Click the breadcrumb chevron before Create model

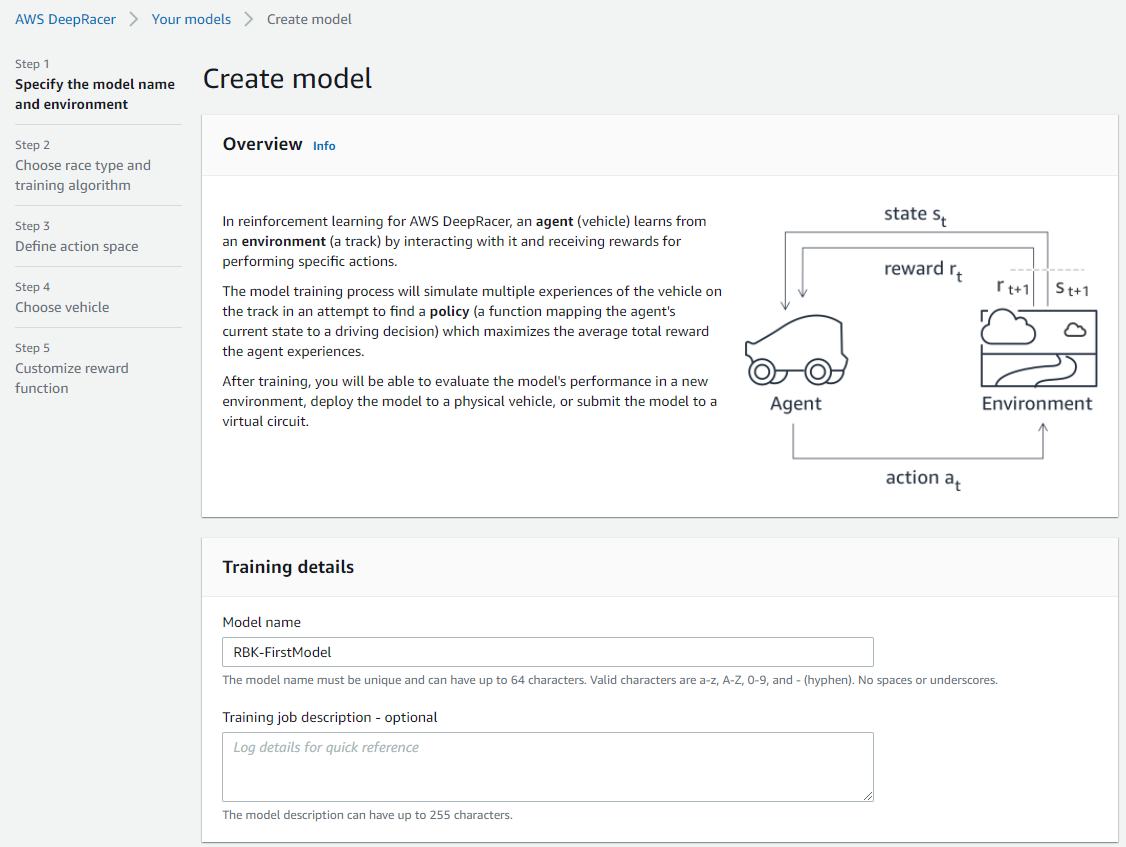click(x=248, y=19)
